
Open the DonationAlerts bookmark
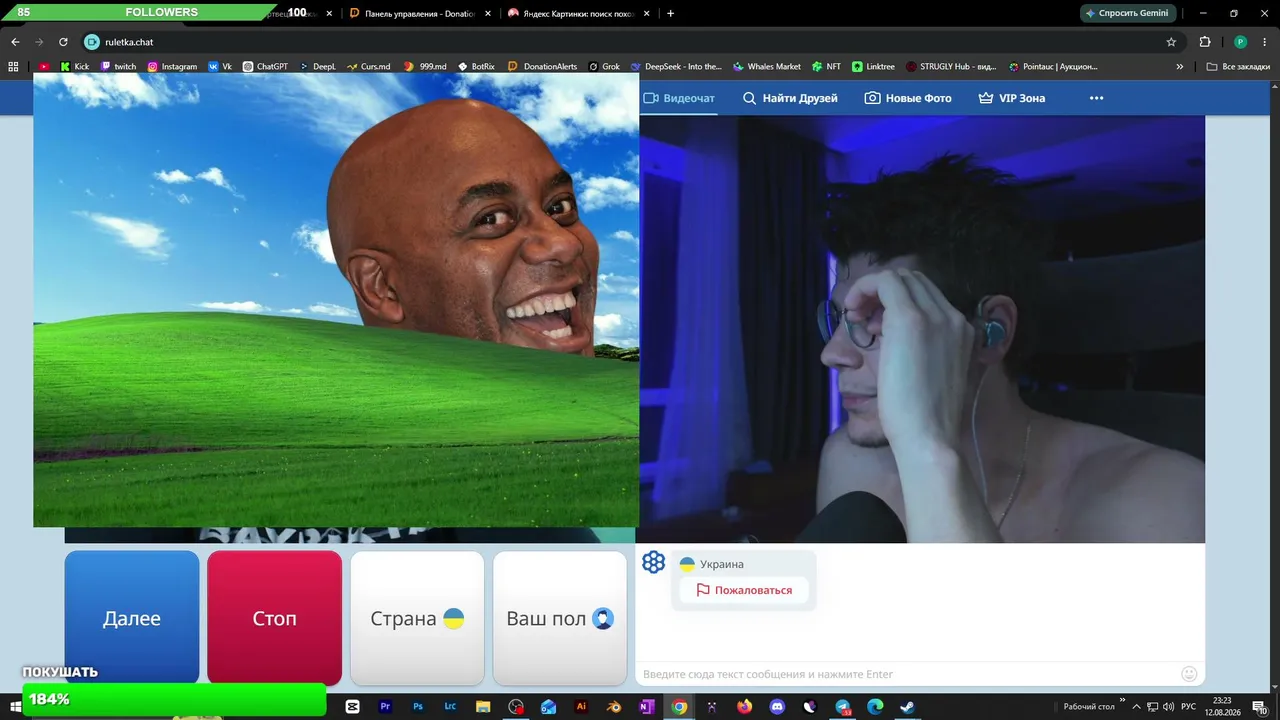point(543,66)
